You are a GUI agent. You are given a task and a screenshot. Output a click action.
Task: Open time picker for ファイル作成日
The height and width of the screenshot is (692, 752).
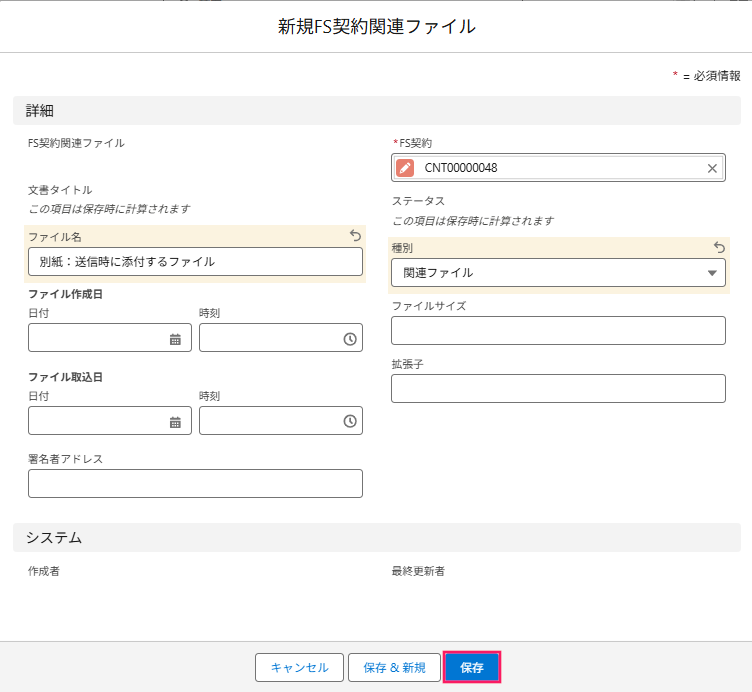click(x=350, y=339)
